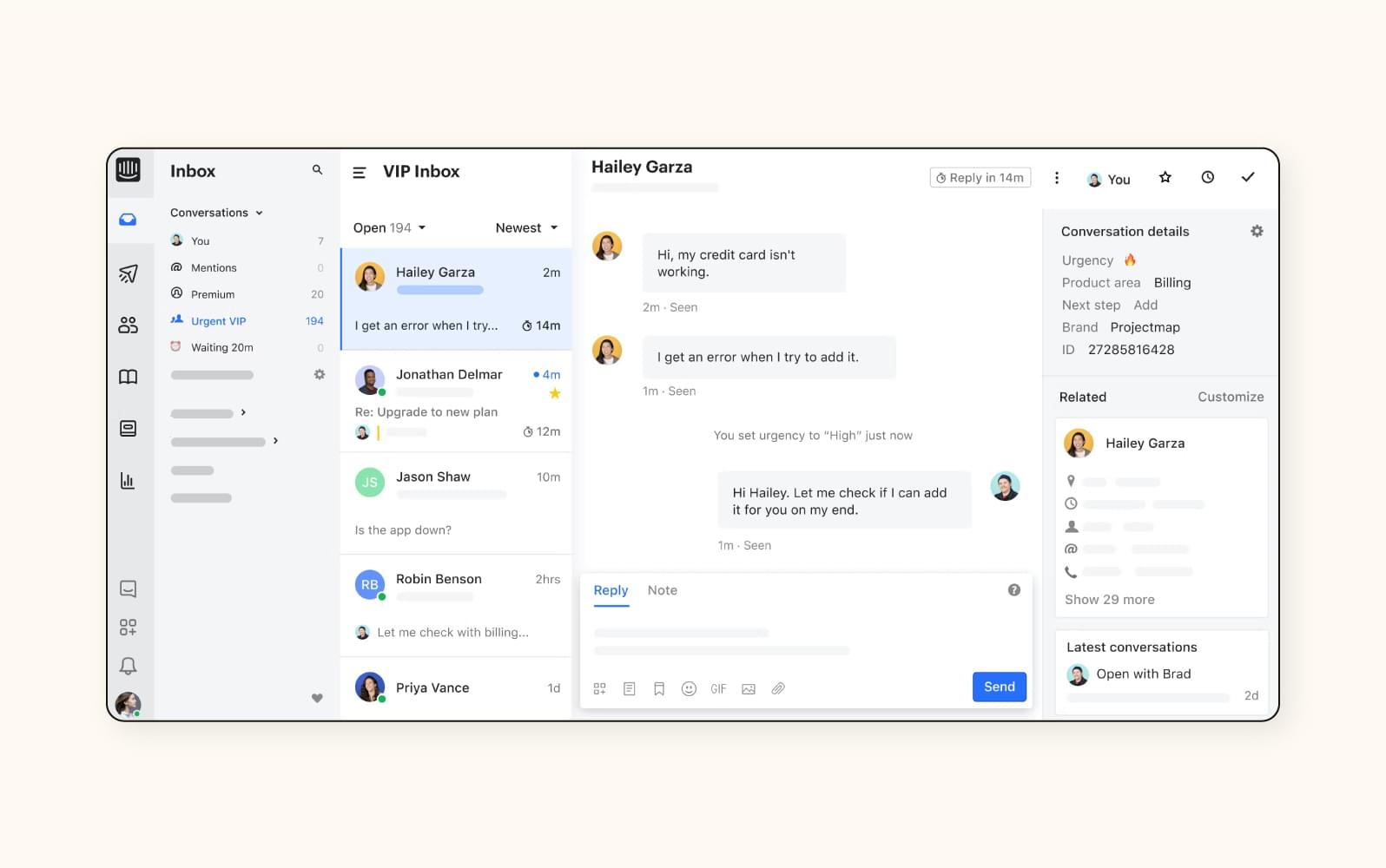The height and width of the screenshot is (868, 1386).
Task: Snooze conversation with clock icon
Action: click(x=1207, y=177)
